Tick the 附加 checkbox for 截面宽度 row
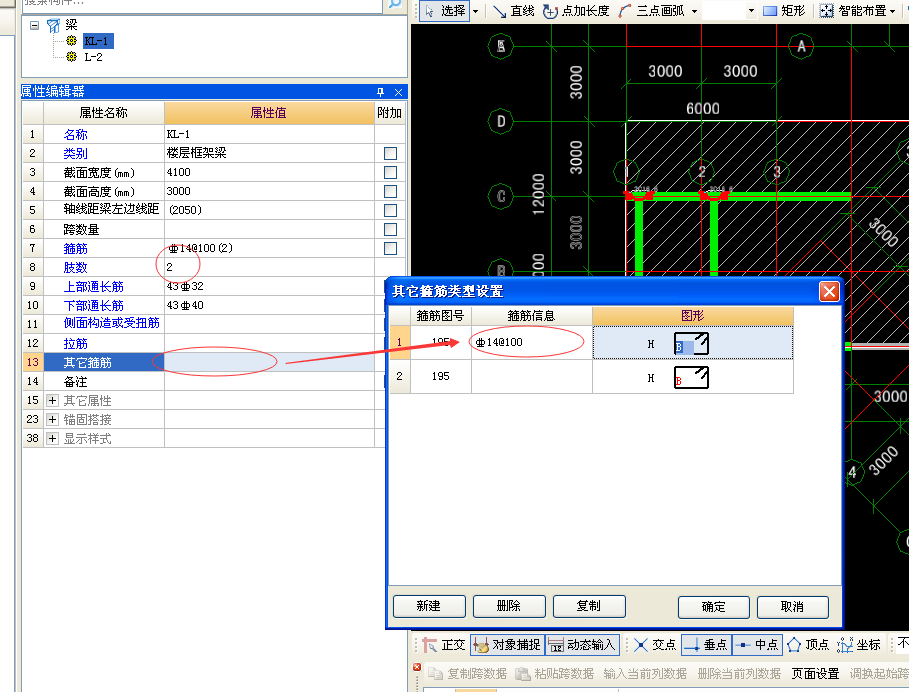 (391, 173)
